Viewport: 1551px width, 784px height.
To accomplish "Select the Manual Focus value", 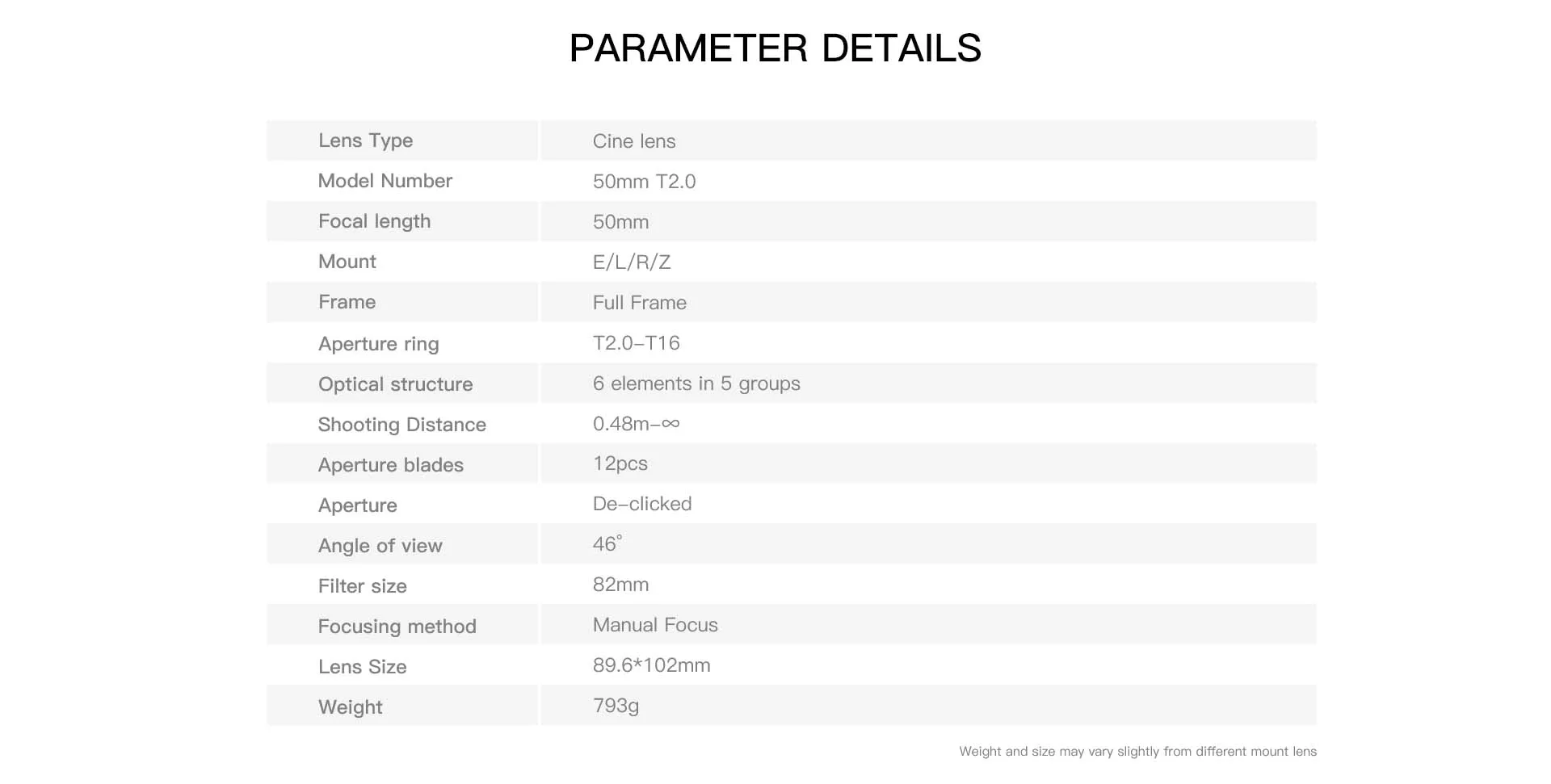I will point(655,625).
